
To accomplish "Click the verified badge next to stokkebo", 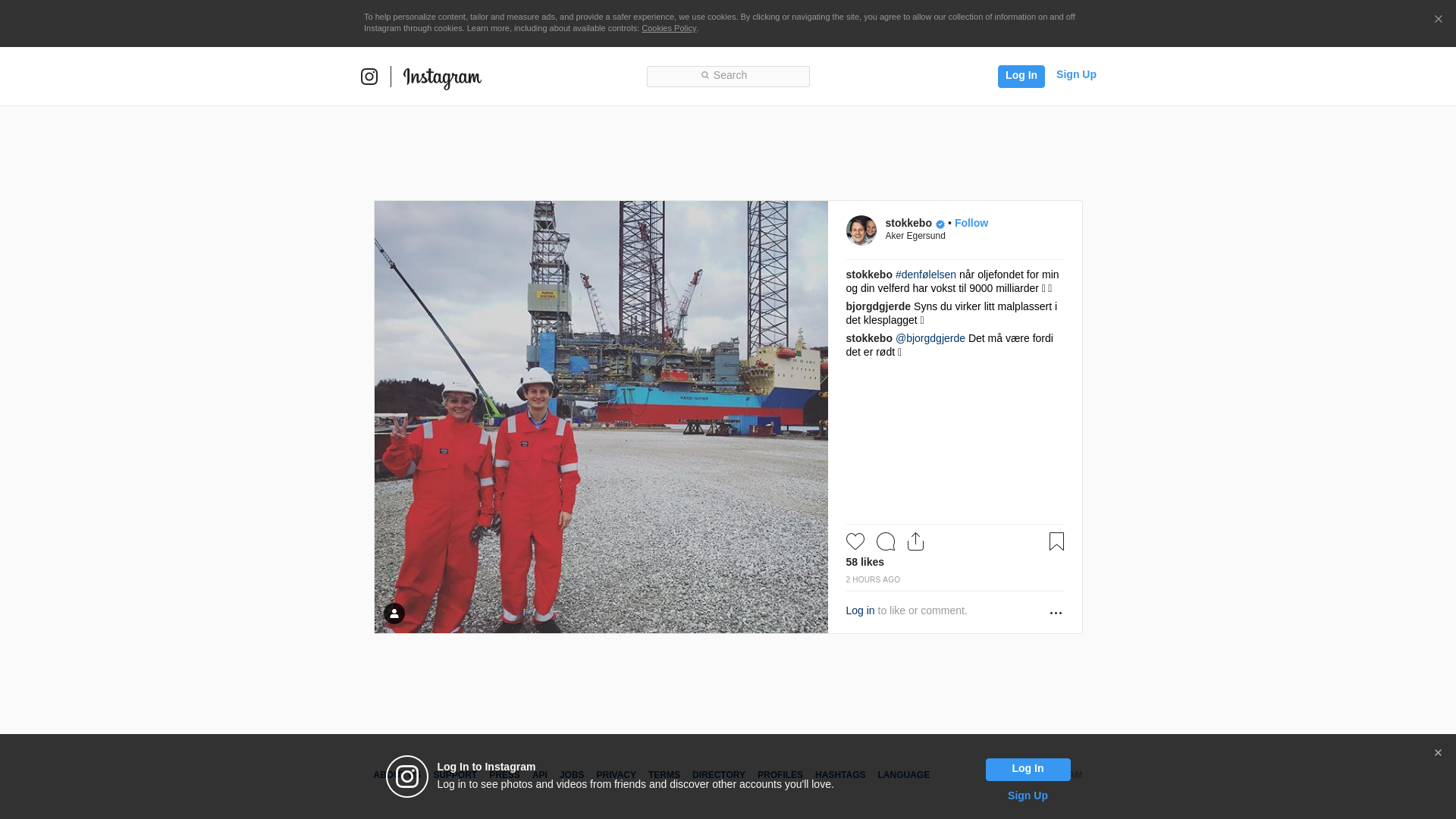I will tap(940, 224).
